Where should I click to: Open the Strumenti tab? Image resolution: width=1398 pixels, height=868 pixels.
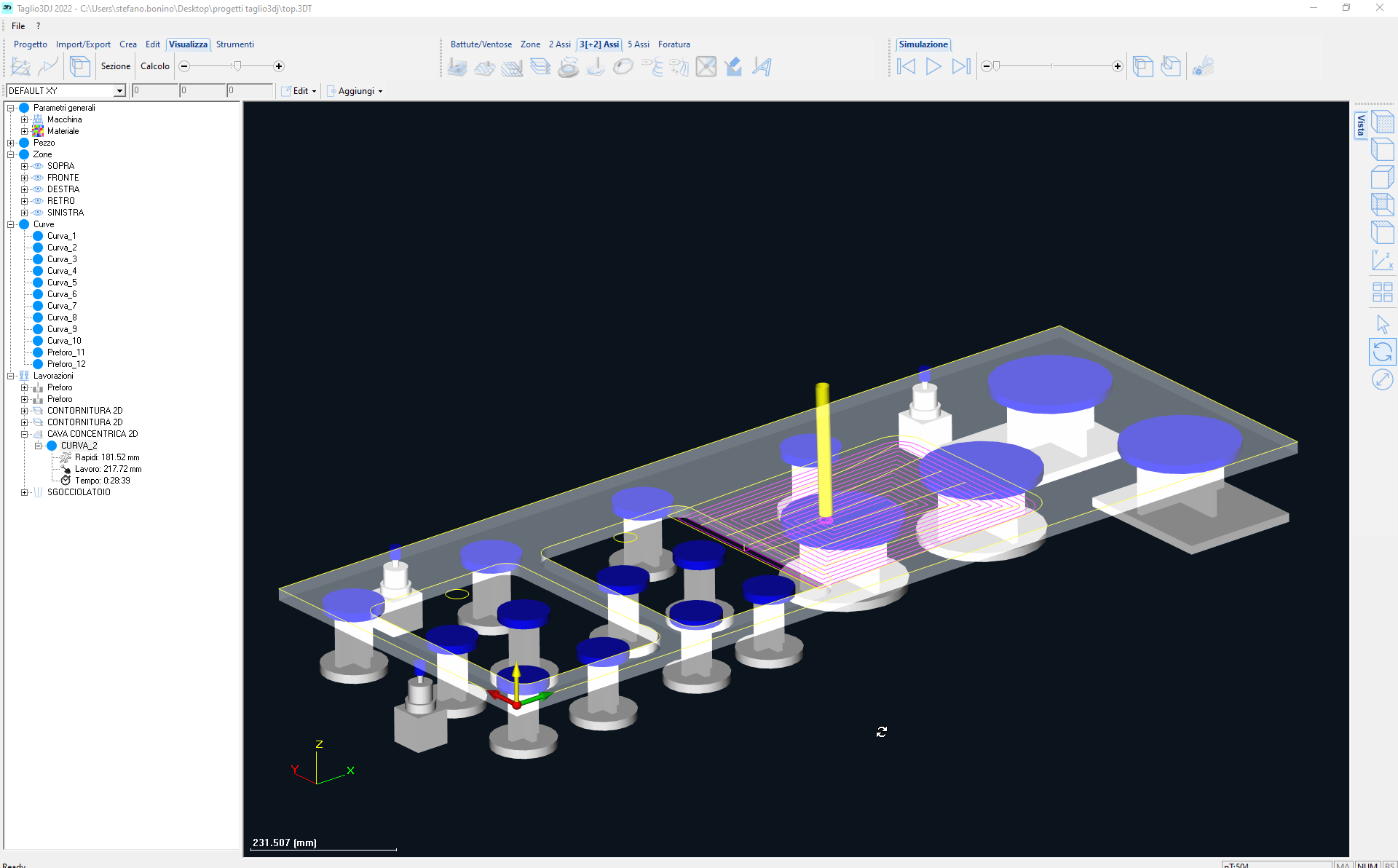234,44
